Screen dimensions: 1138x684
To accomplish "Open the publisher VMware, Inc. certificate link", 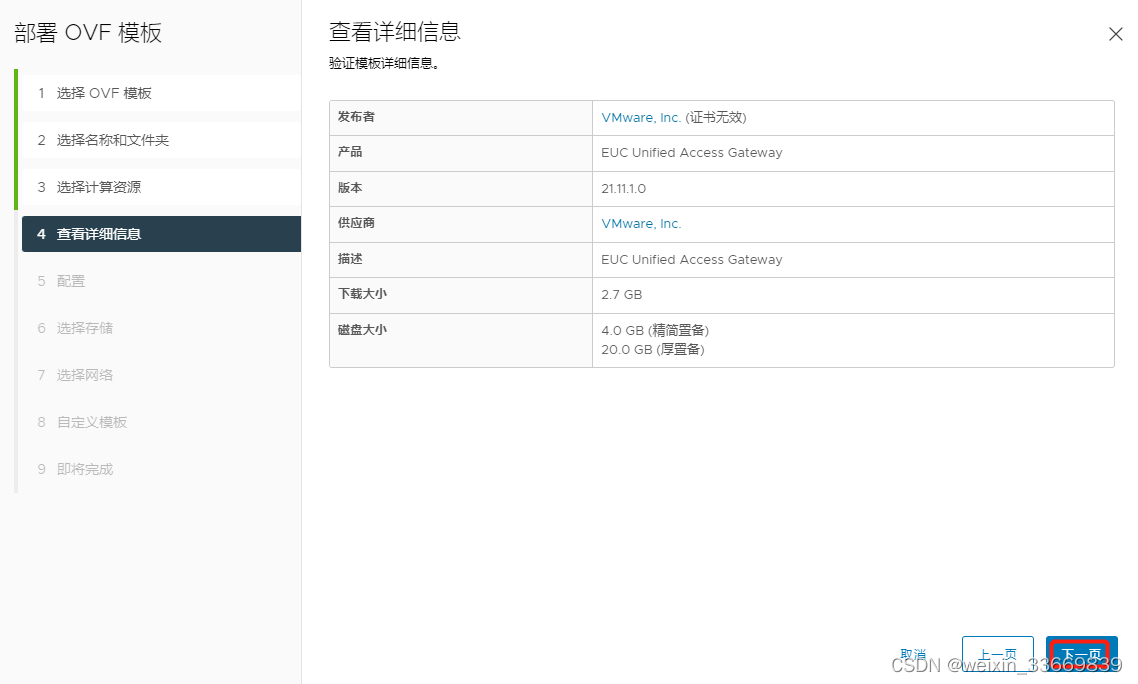I will pos(641,118).
